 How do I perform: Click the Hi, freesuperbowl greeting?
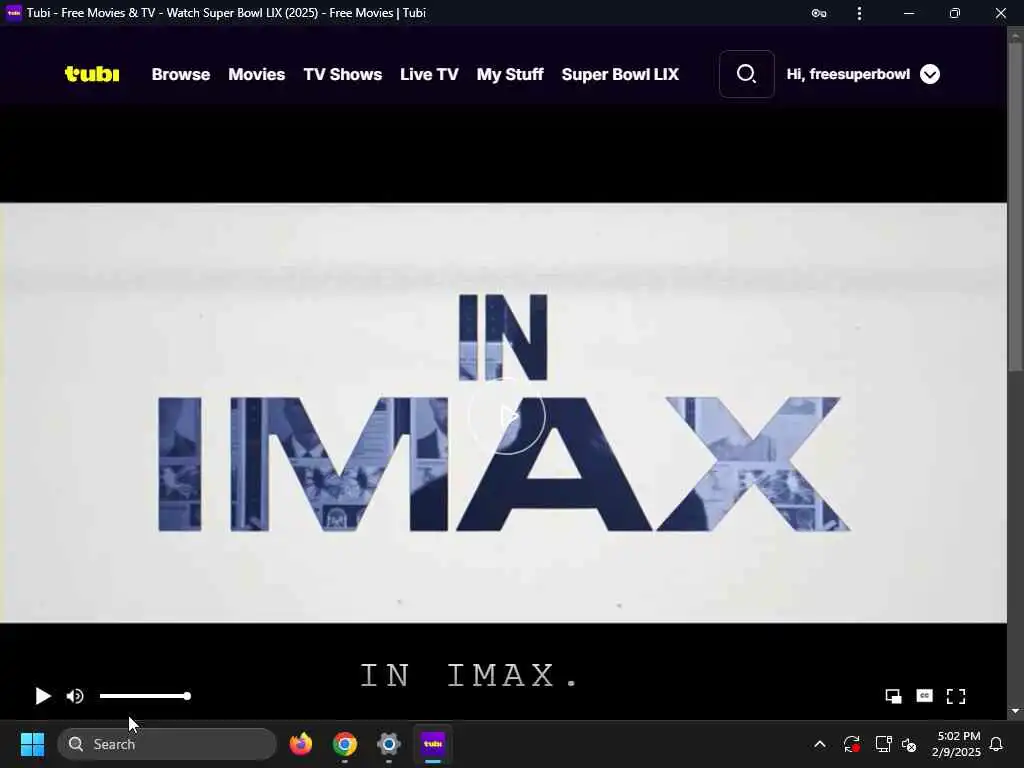click(848, 74)
